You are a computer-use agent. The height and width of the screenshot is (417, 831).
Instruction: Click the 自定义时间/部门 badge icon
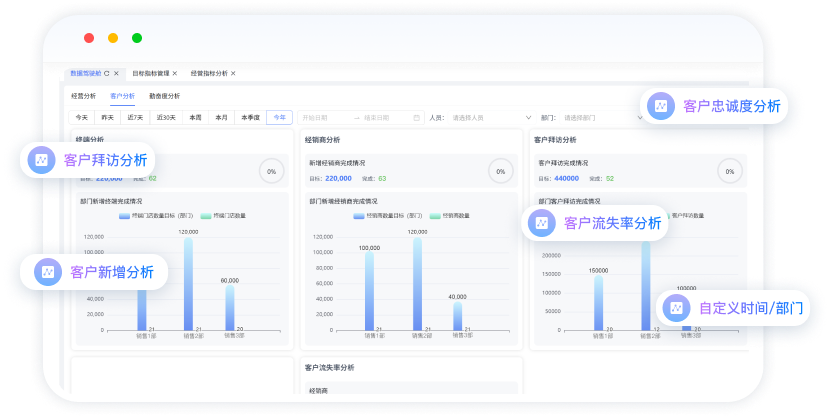pos(676,308)
